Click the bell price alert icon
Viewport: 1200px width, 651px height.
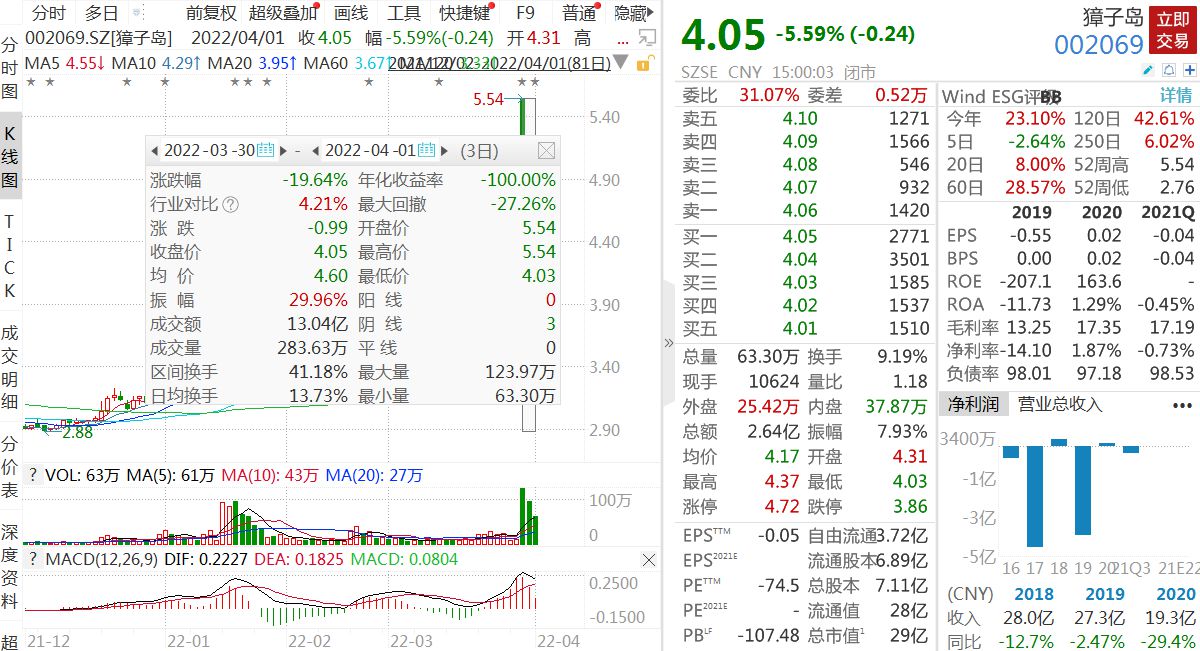tap(1169, 71)
